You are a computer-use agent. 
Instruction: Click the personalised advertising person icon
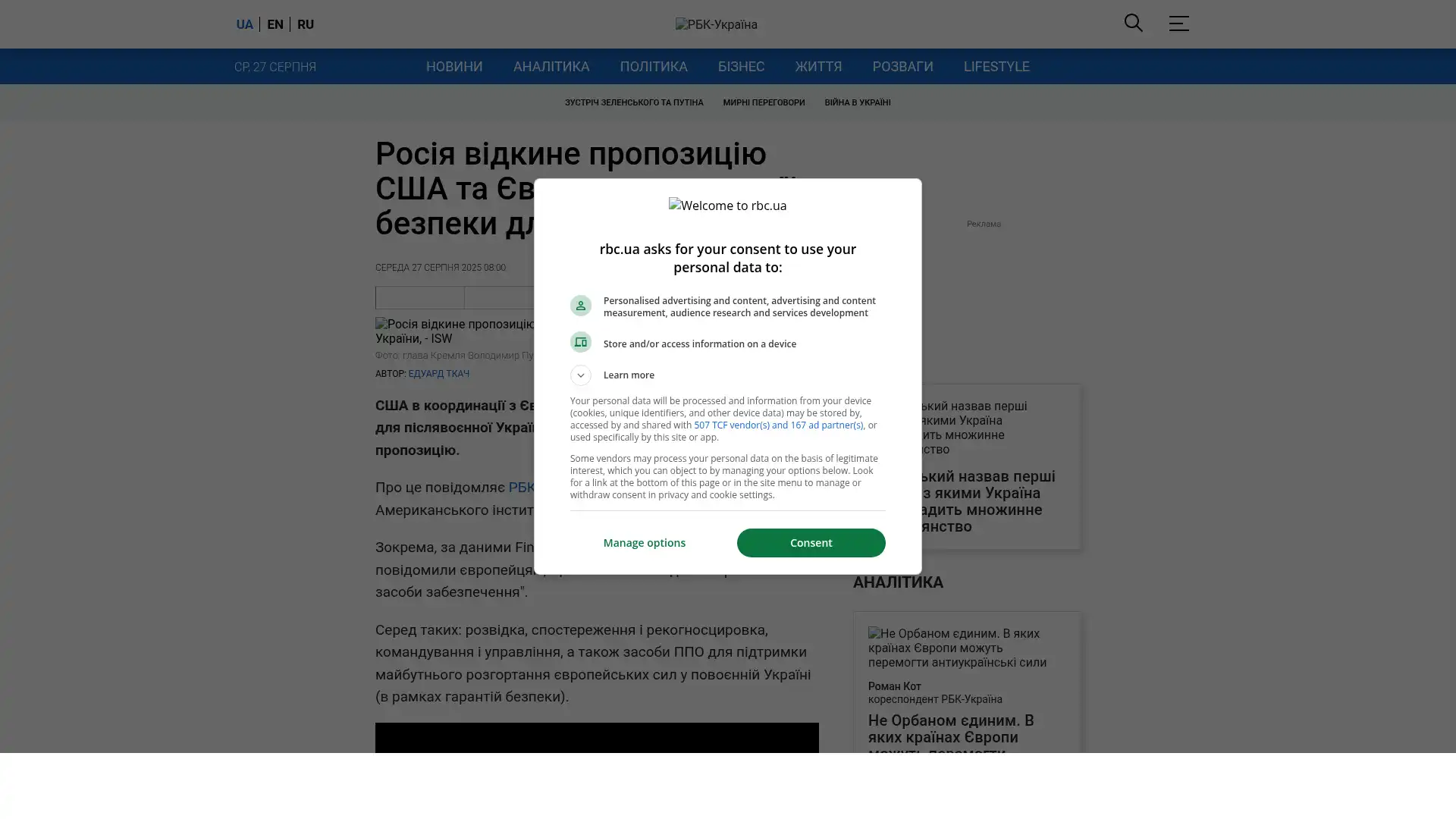(580, 306)
